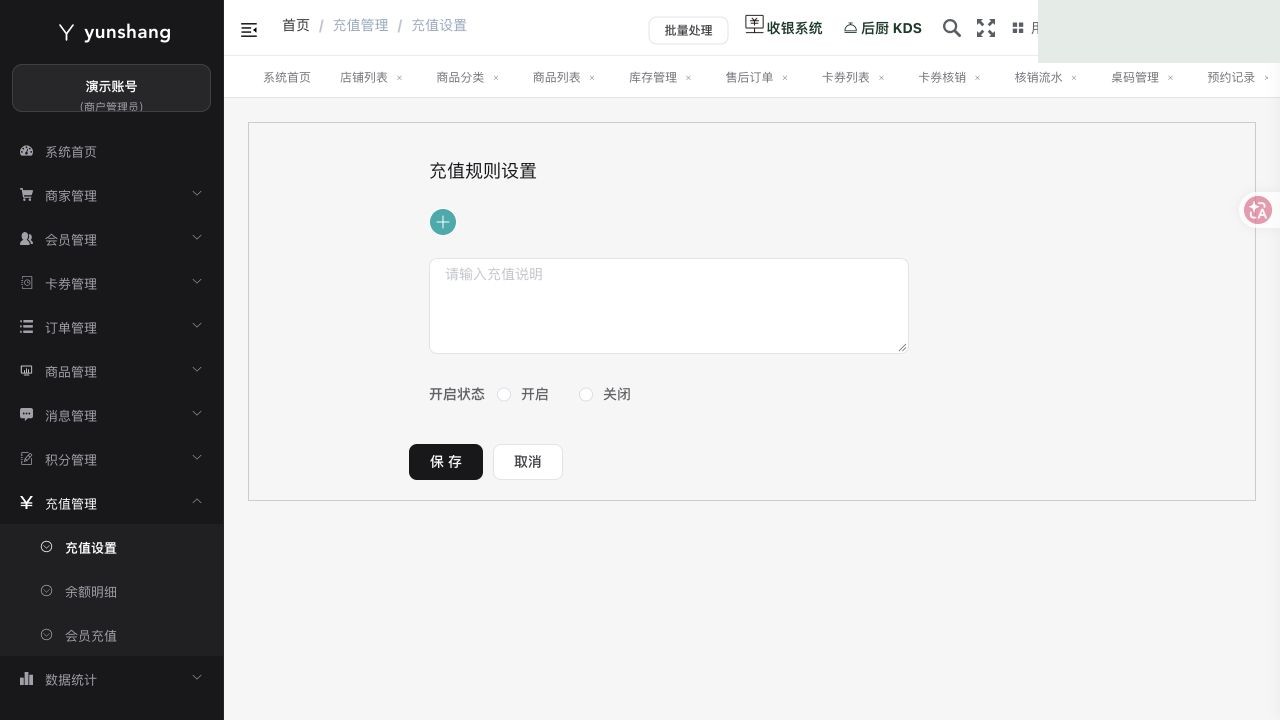The image size is (1280, 720).
Task: Open the search magnifier icon
Action: point(952,28)
